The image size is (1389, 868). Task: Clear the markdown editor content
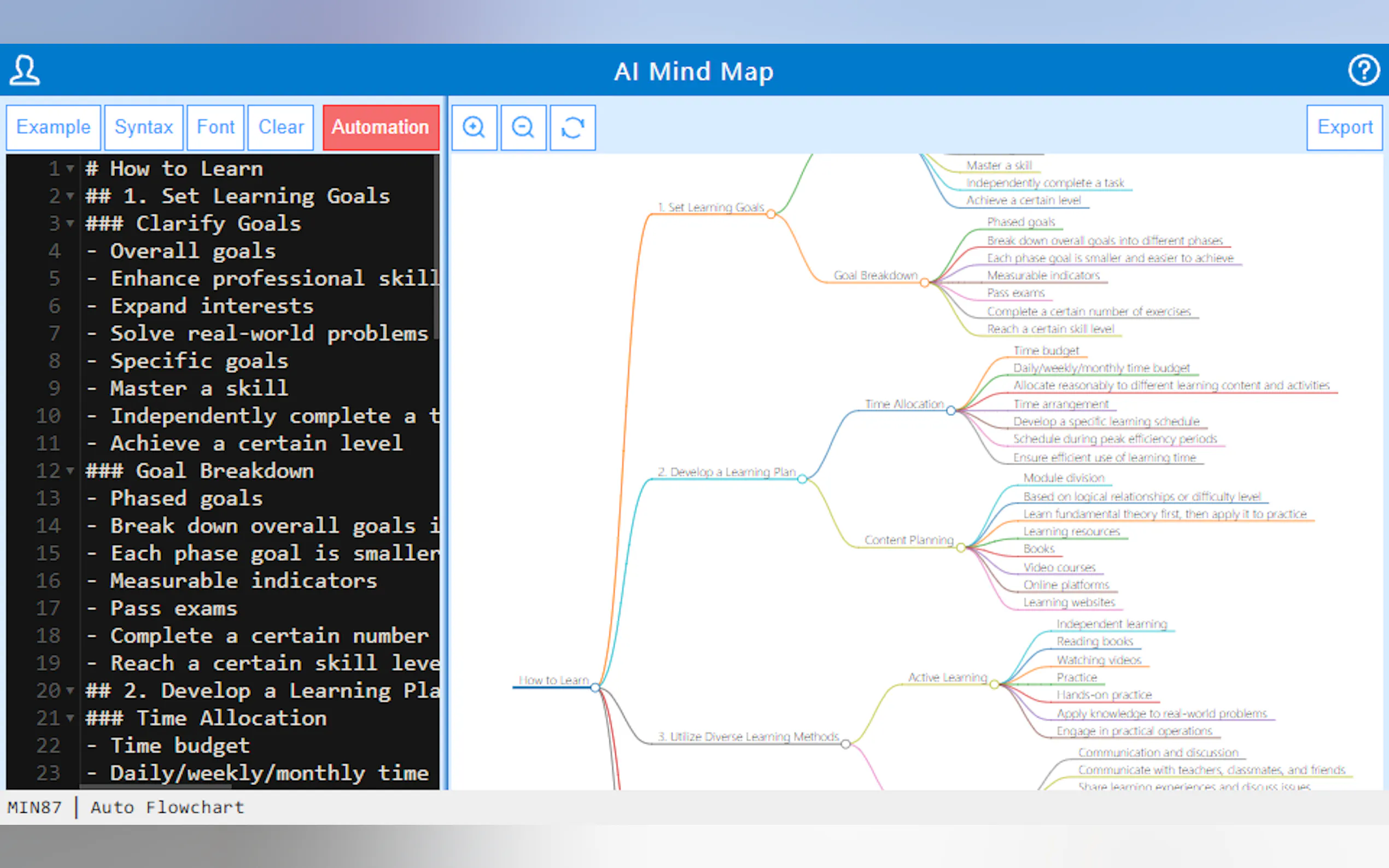[x=281, y=127]
